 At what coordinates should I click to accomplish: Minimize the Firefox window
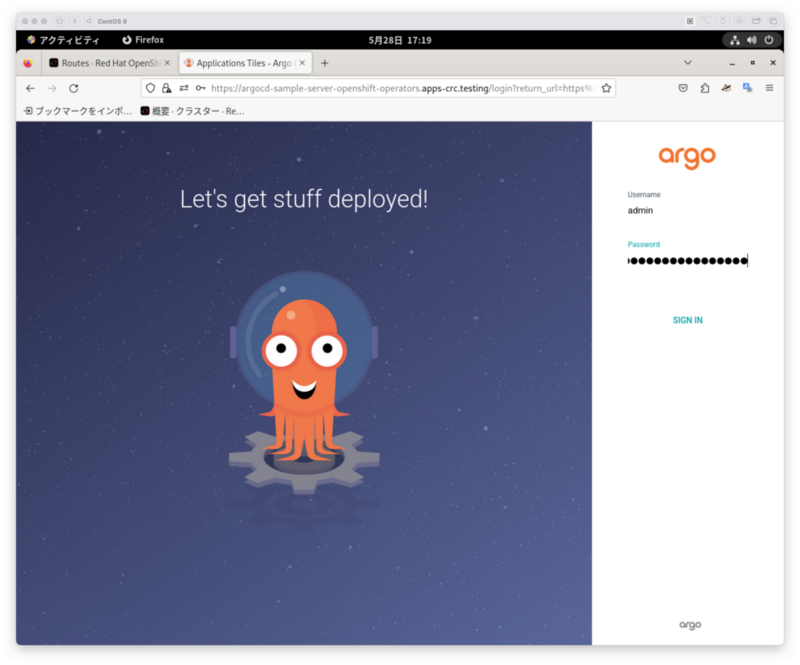(732, 63)
